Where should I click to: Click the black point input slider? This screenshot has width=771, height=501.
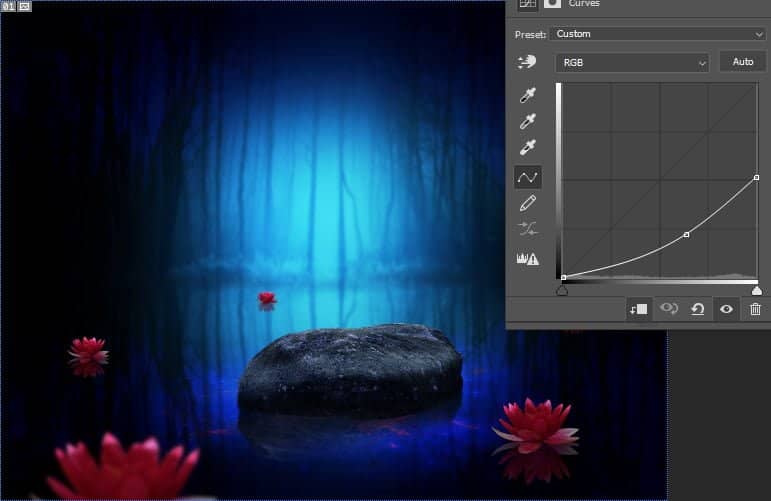click(562, 290)
